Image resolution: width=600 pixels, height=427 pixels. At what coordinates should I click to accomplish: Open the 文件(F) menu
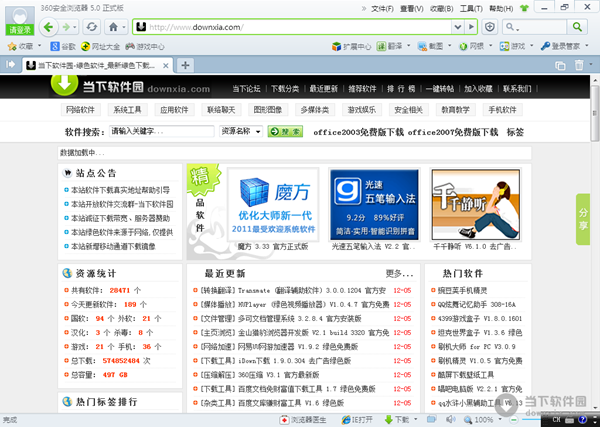pyautogui.click(x=382, y=8)
